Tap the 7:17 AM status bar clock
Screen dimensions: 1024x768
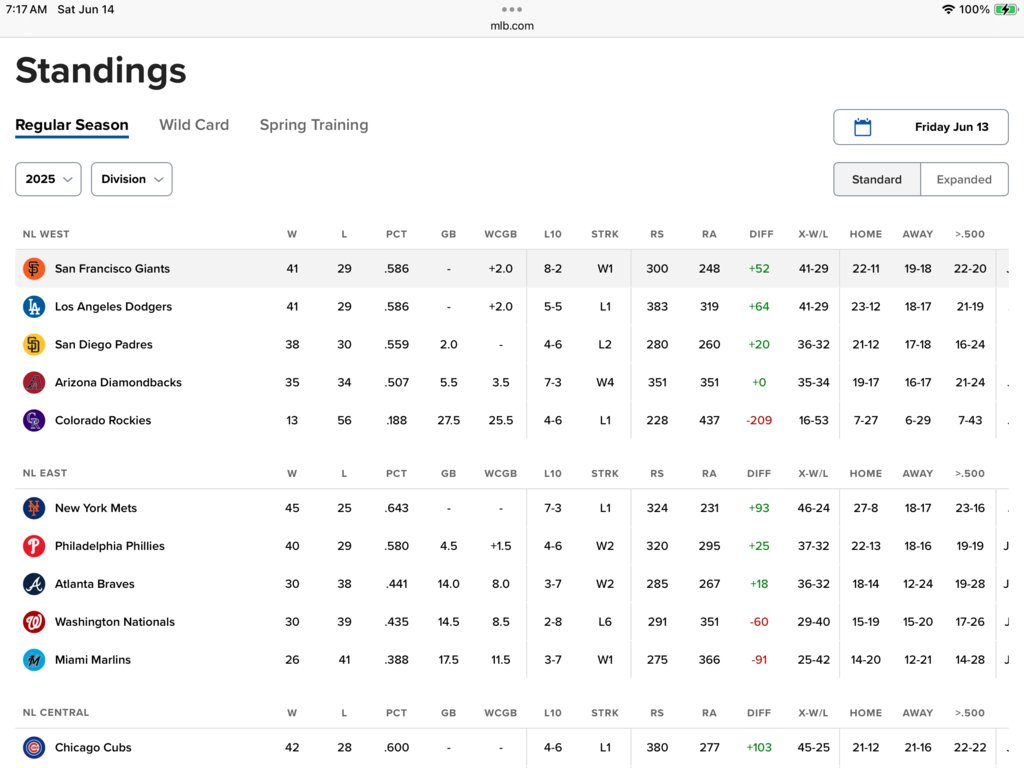click(26, 9)
